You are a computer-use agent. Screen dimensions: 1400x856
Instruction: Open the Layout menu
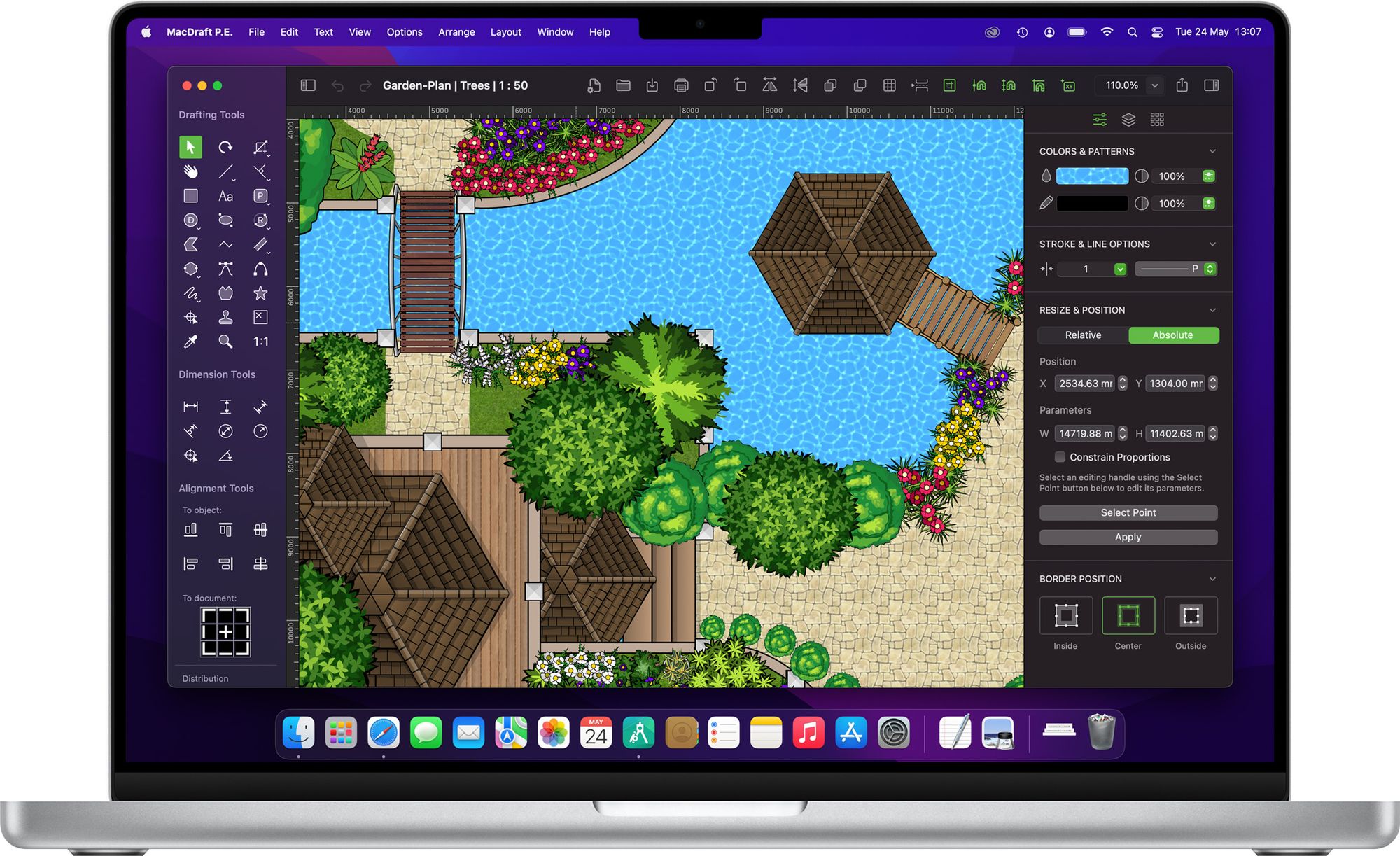click(505, 32)
